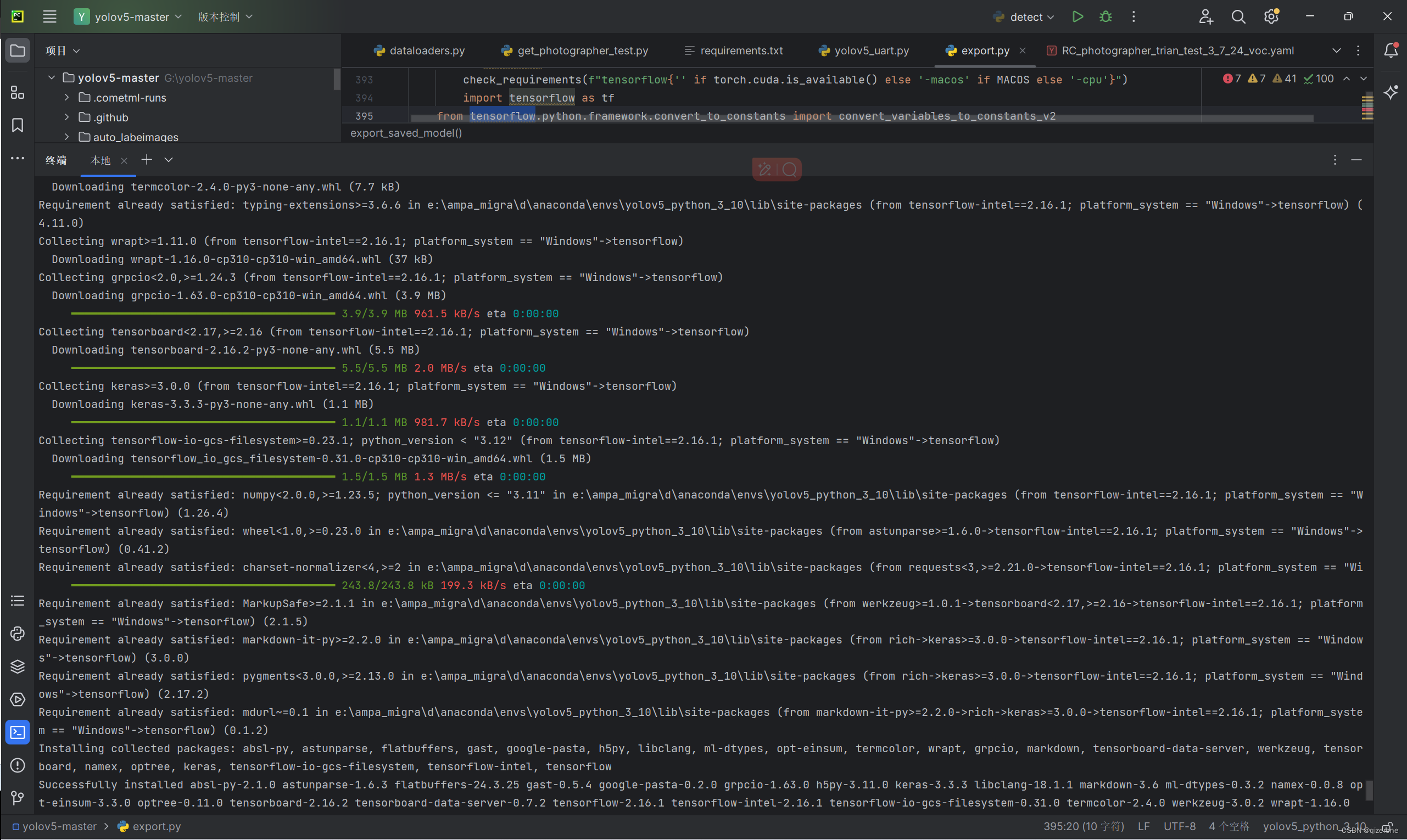Open the AI Assistant panel
Screen dimensions: 1407x840
point(1391,92)
